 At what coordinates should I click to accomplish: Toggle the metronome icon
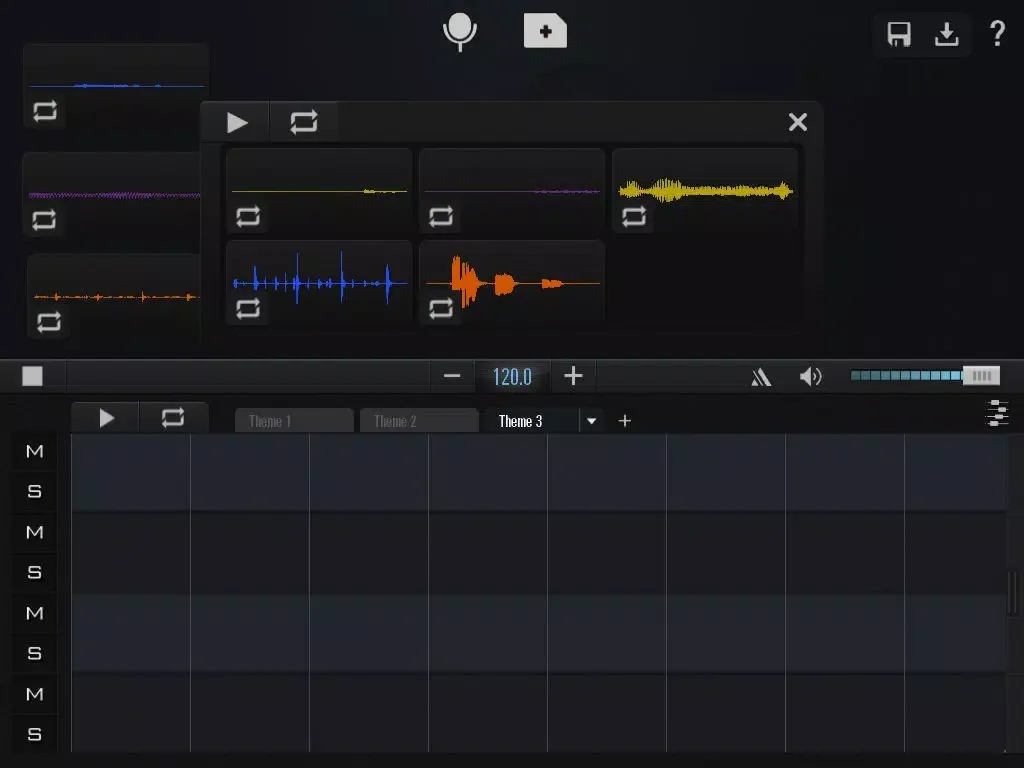click(x=760, y=377)
